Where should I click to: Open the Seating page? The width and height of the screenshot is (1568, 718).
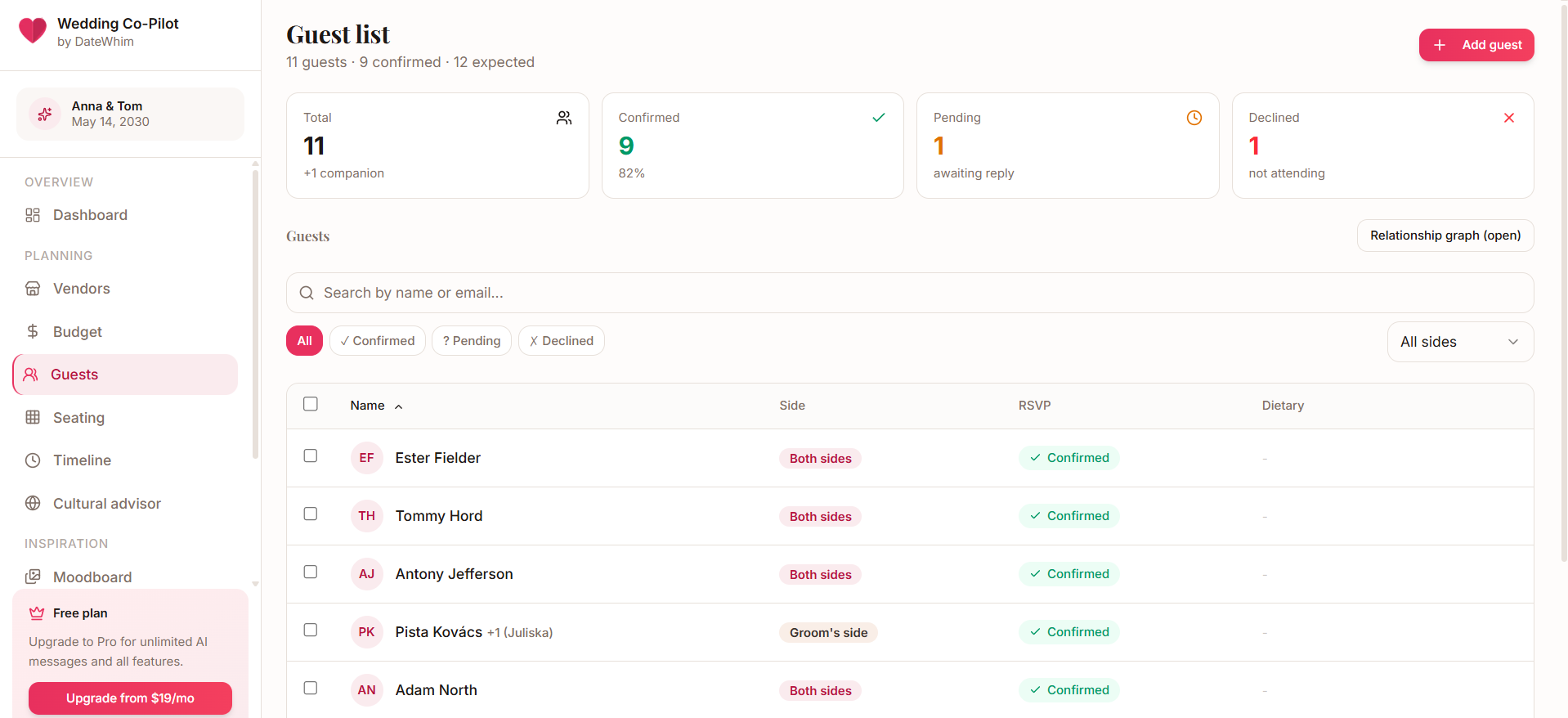(x=125, y=417)
